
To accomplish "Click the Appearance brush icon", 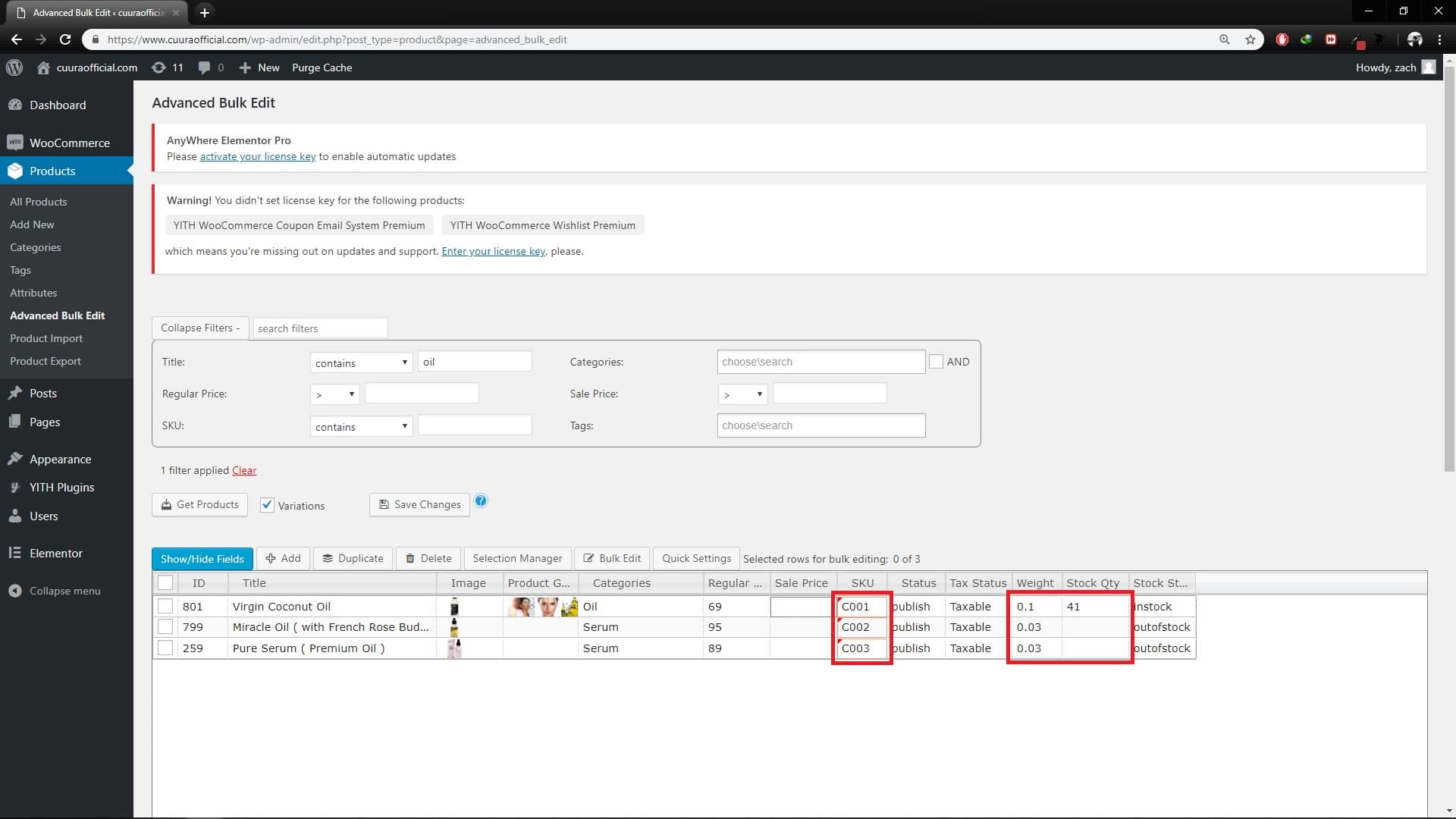I will click(x=15, y=459).
